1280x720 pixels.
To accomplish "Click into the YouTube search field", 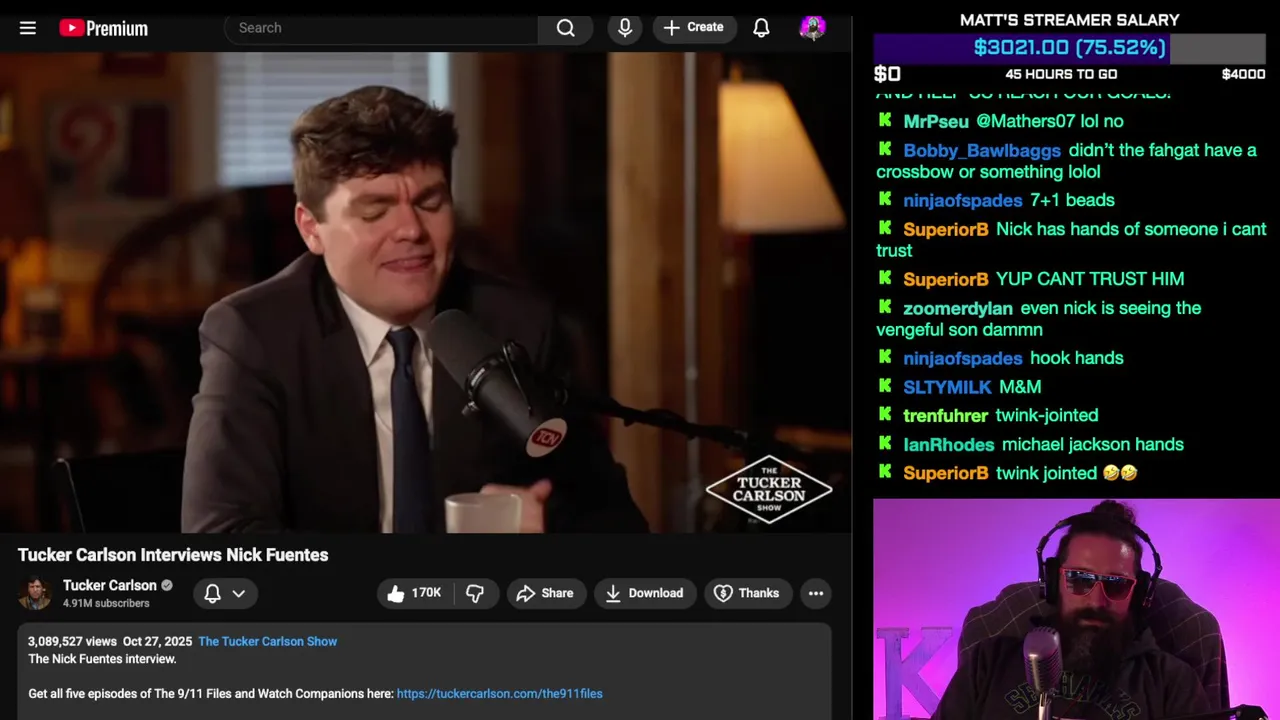I will (381, 28).
